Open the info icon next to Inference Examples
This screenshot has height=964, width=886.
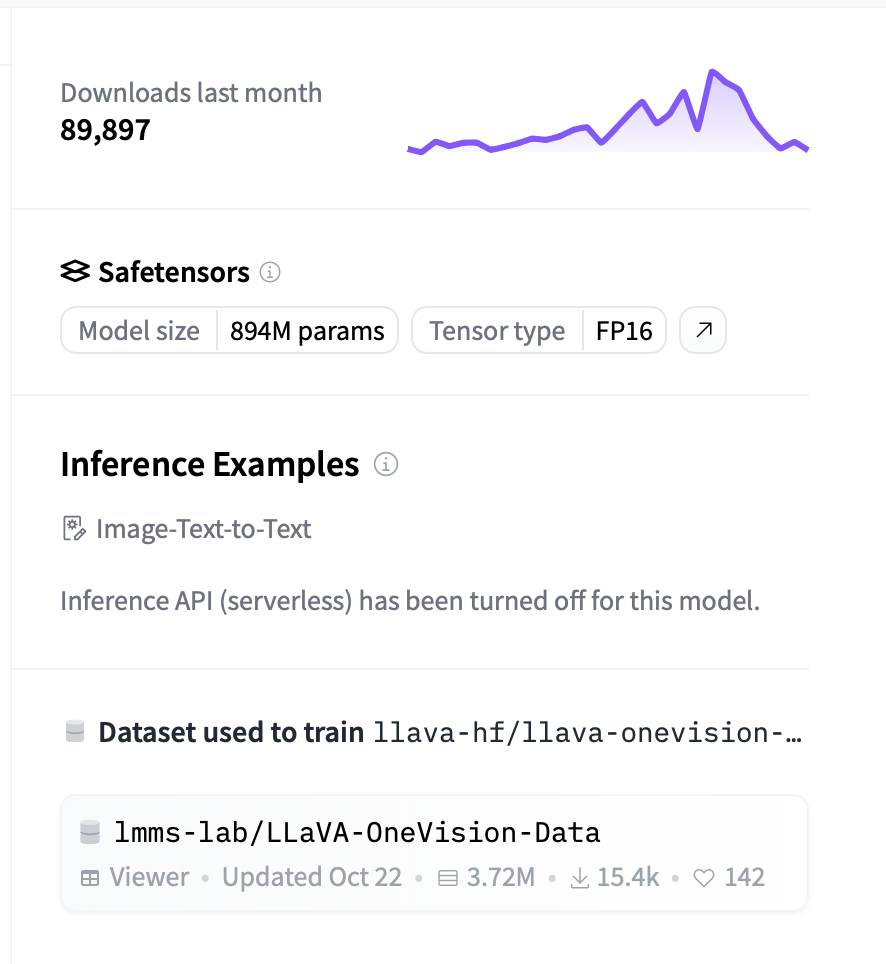385,464
